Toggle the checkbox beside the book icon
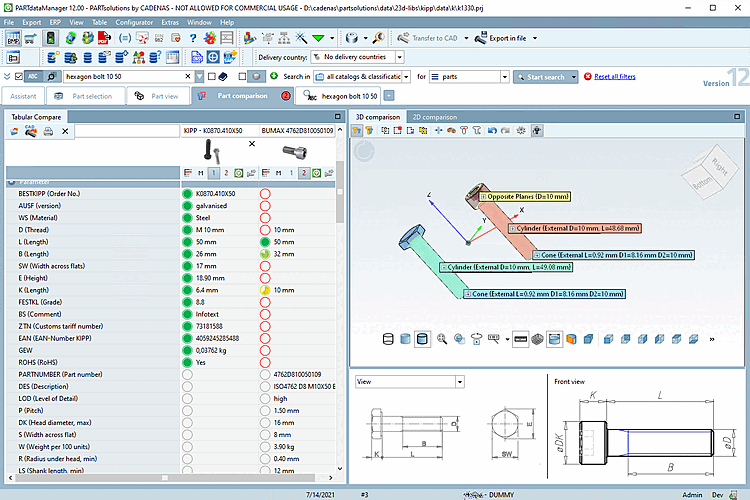Viewport: 750px width, 500px height. [212, 77]
